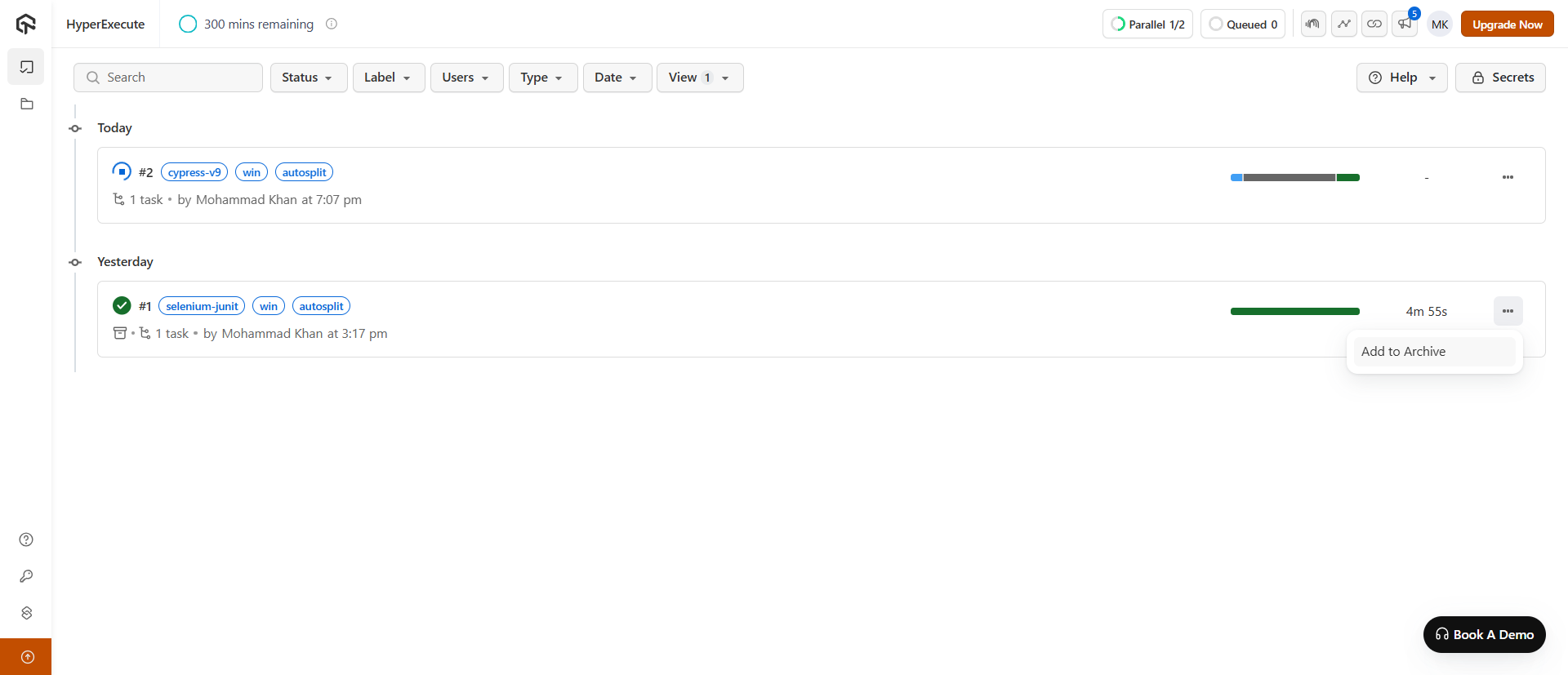Click the green progress bar of job #1
Image resolution: width=1568 pixels, height=675 pixels.
(1295, 311)
